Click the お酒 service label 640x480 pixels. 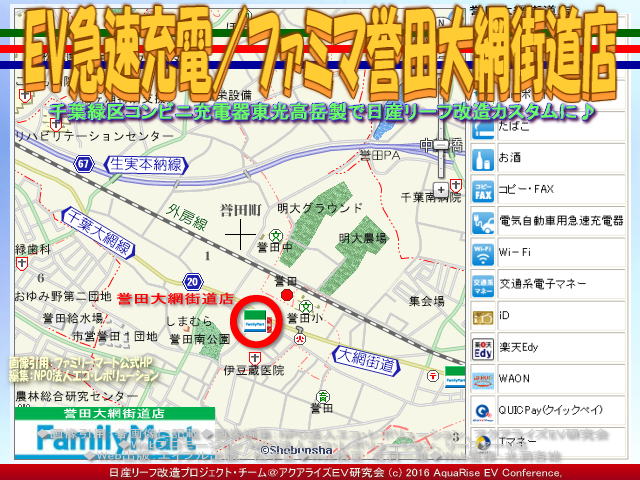[x=510, y=158]
